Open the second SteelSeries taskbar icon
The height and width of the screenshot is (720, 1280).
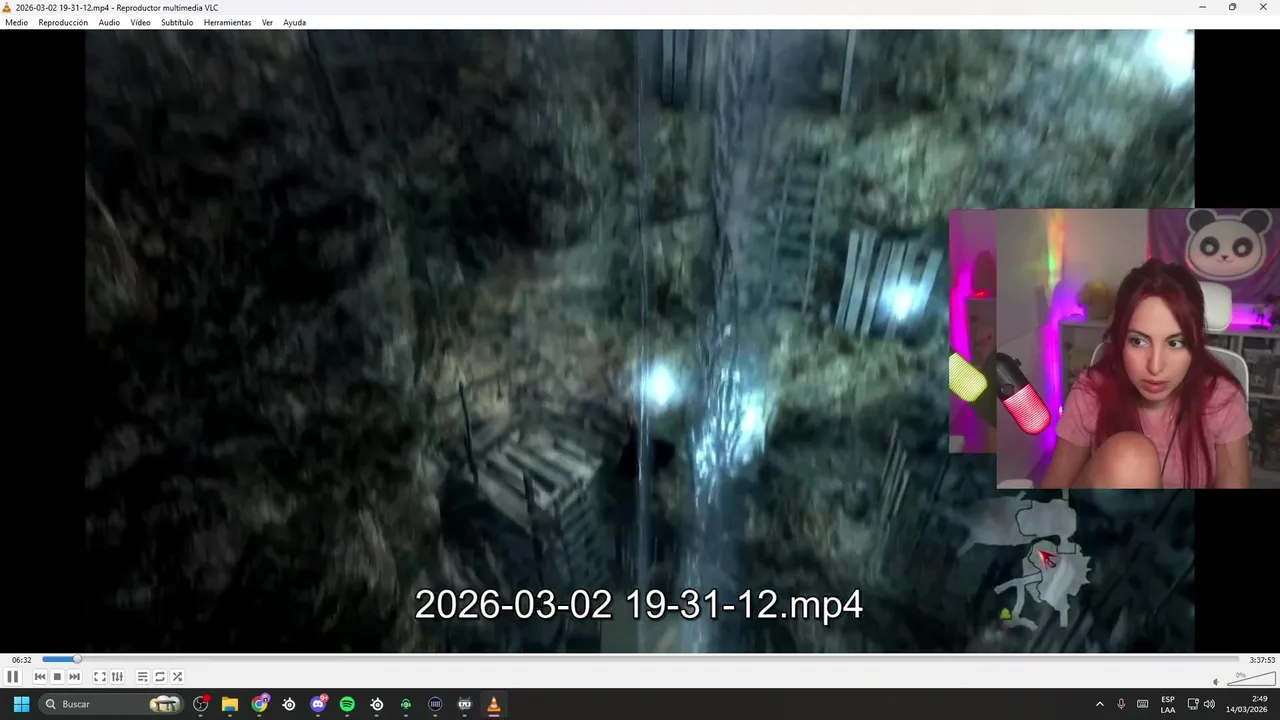377,704
